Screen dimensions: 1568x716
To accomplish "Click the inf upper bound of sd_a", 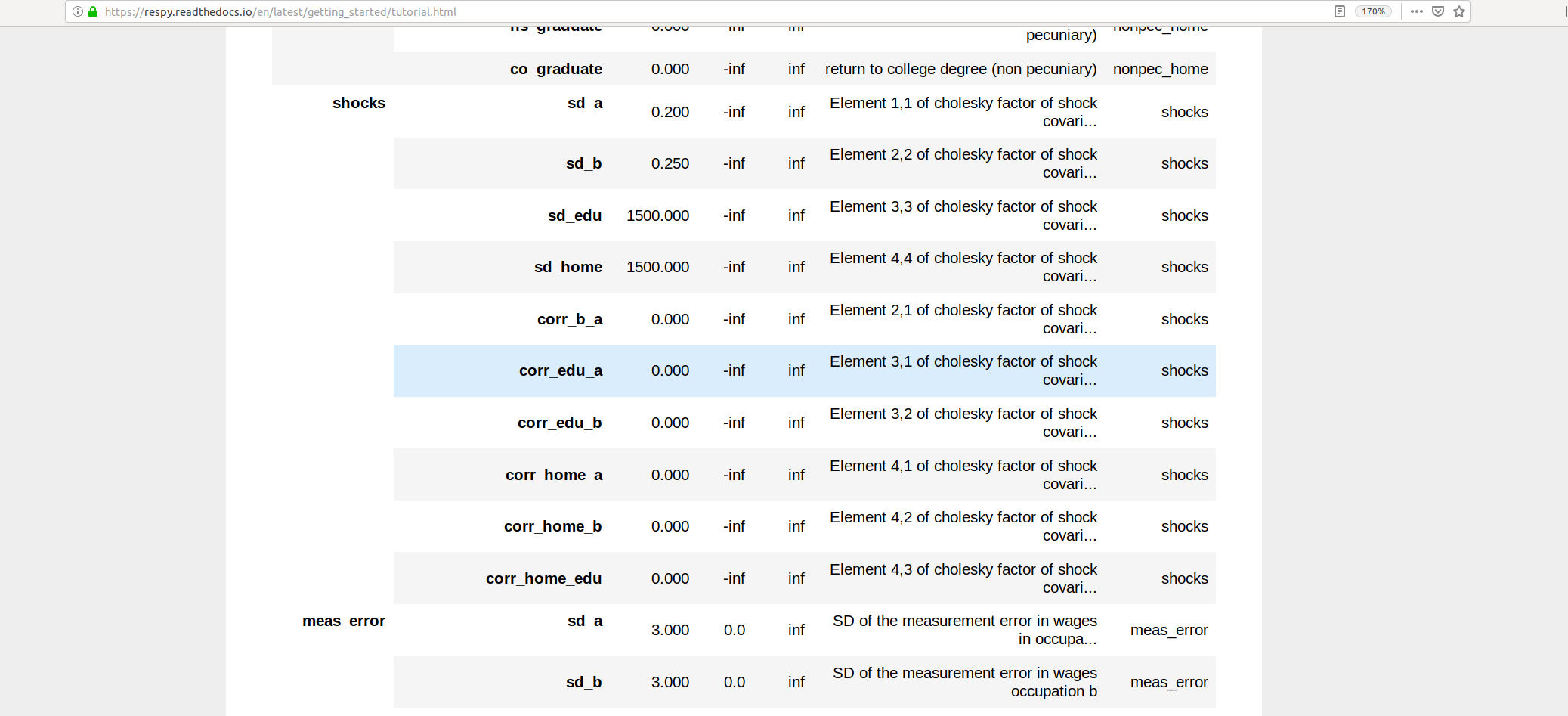I will pyautogui.click(x=796, y=111).
